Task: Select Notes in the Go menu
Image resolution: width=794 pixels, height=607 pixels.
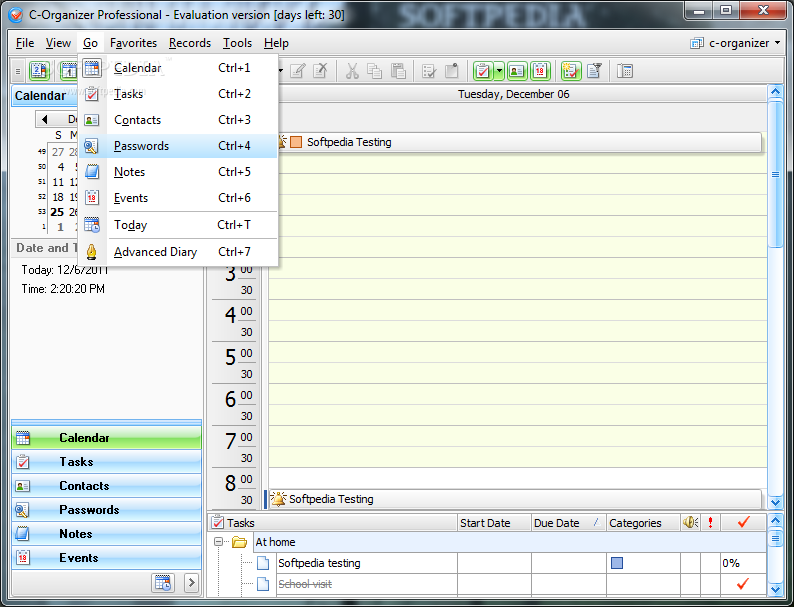Action: coord(178,172)
